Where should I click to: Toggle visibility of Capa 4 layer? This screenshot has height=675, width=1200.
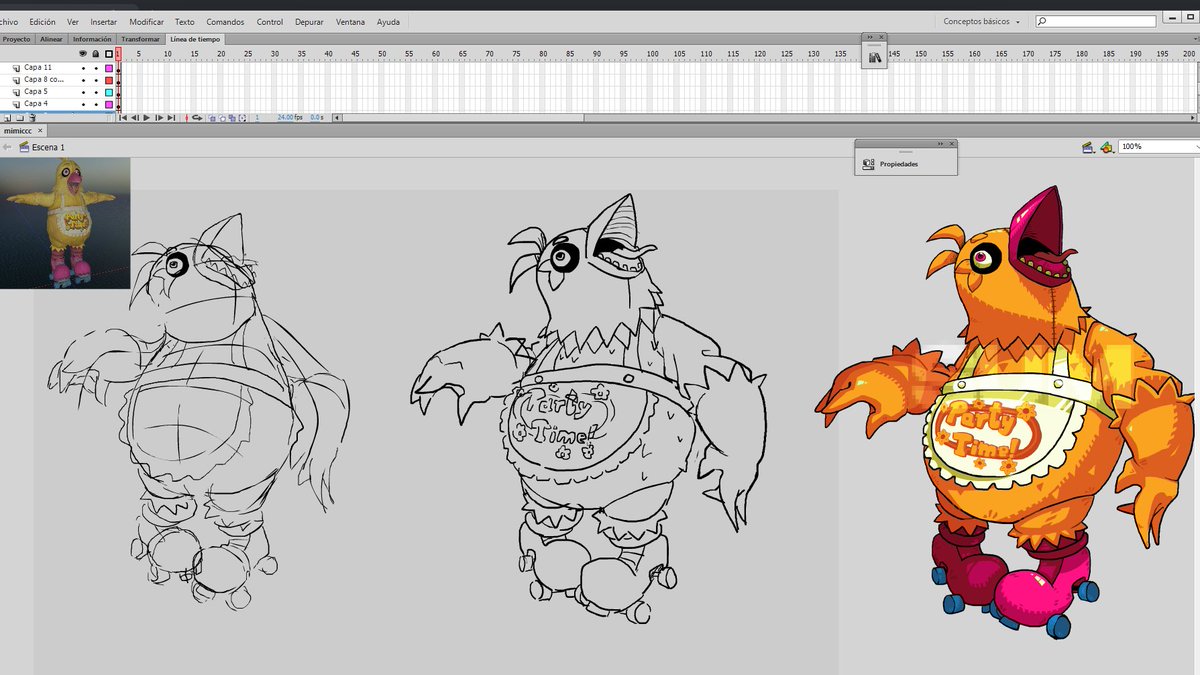pyautogui.click(x=83, y=104)
